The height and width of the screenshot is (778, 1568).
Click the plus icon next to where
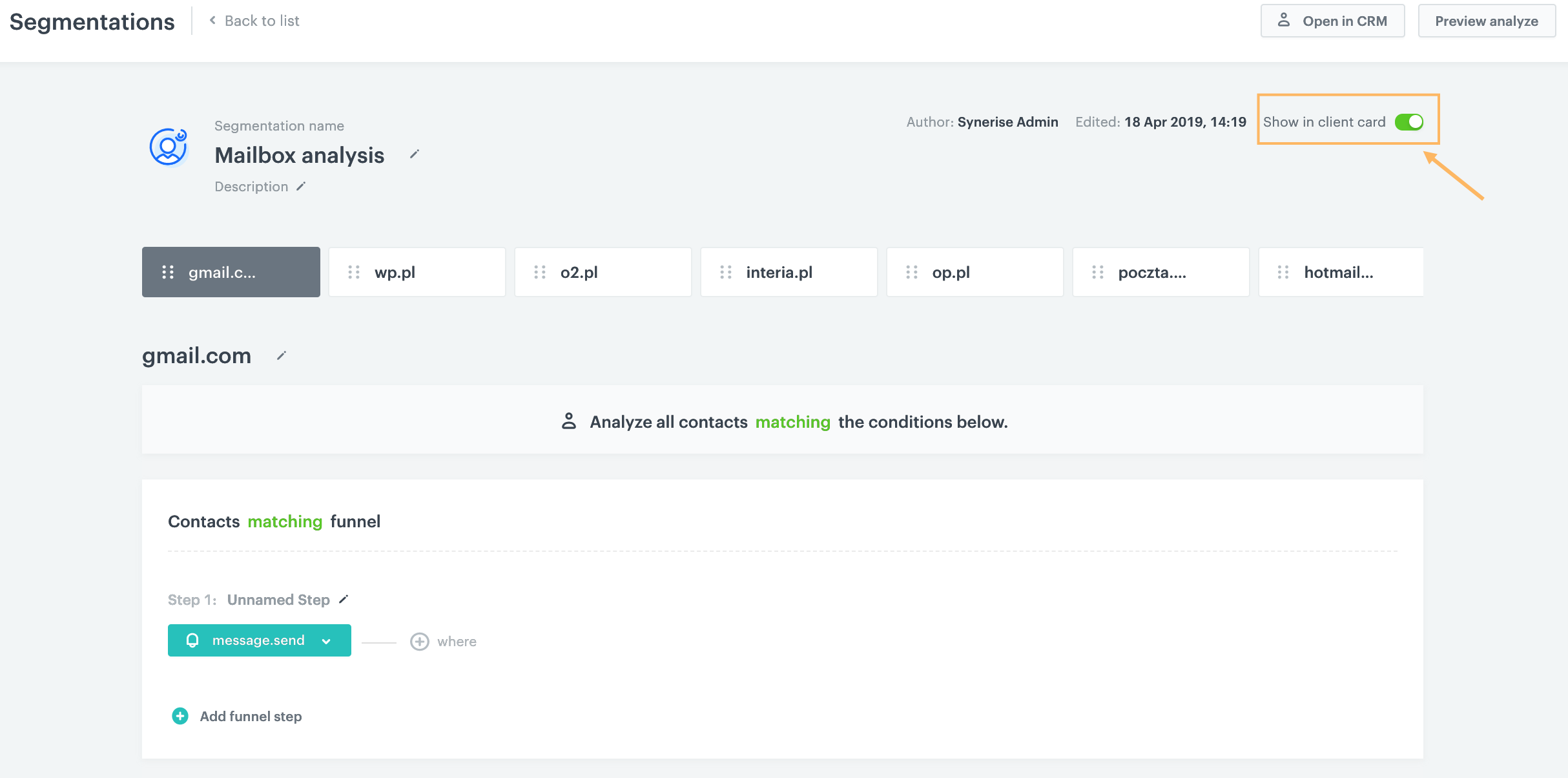[x=420, y=641]
